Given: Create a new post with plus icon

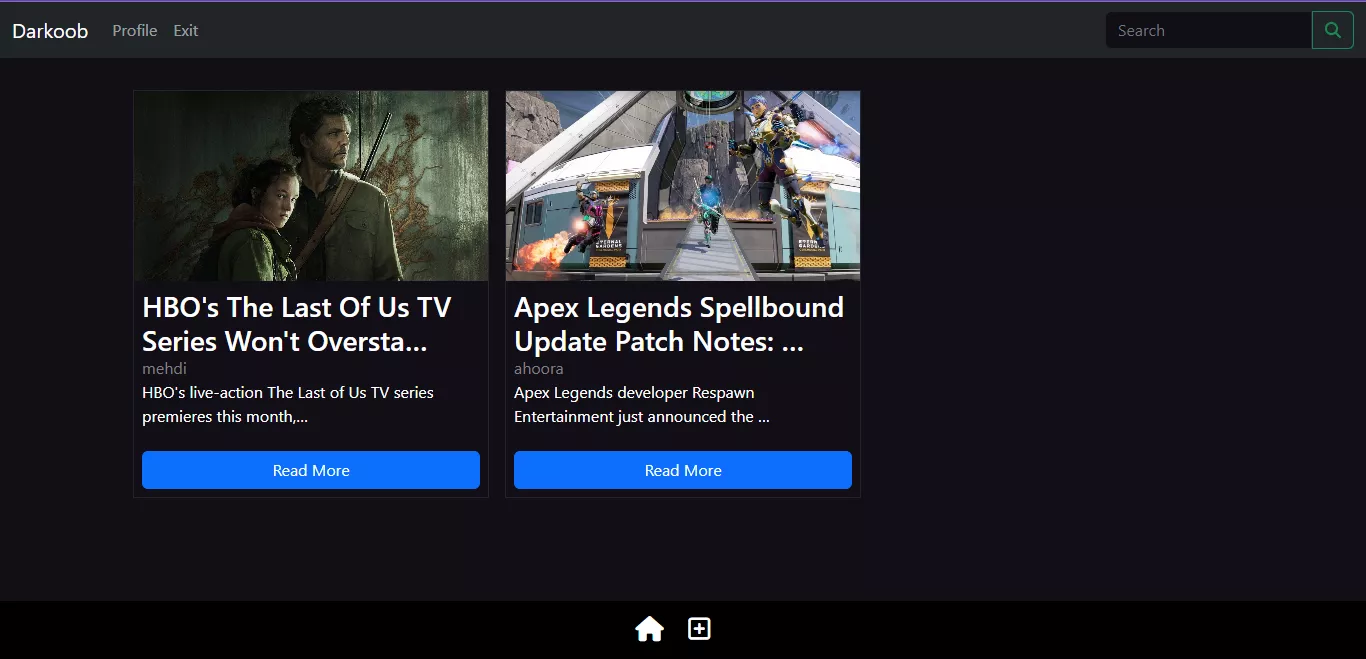Looking at the screenshot, I should (699, 629).
